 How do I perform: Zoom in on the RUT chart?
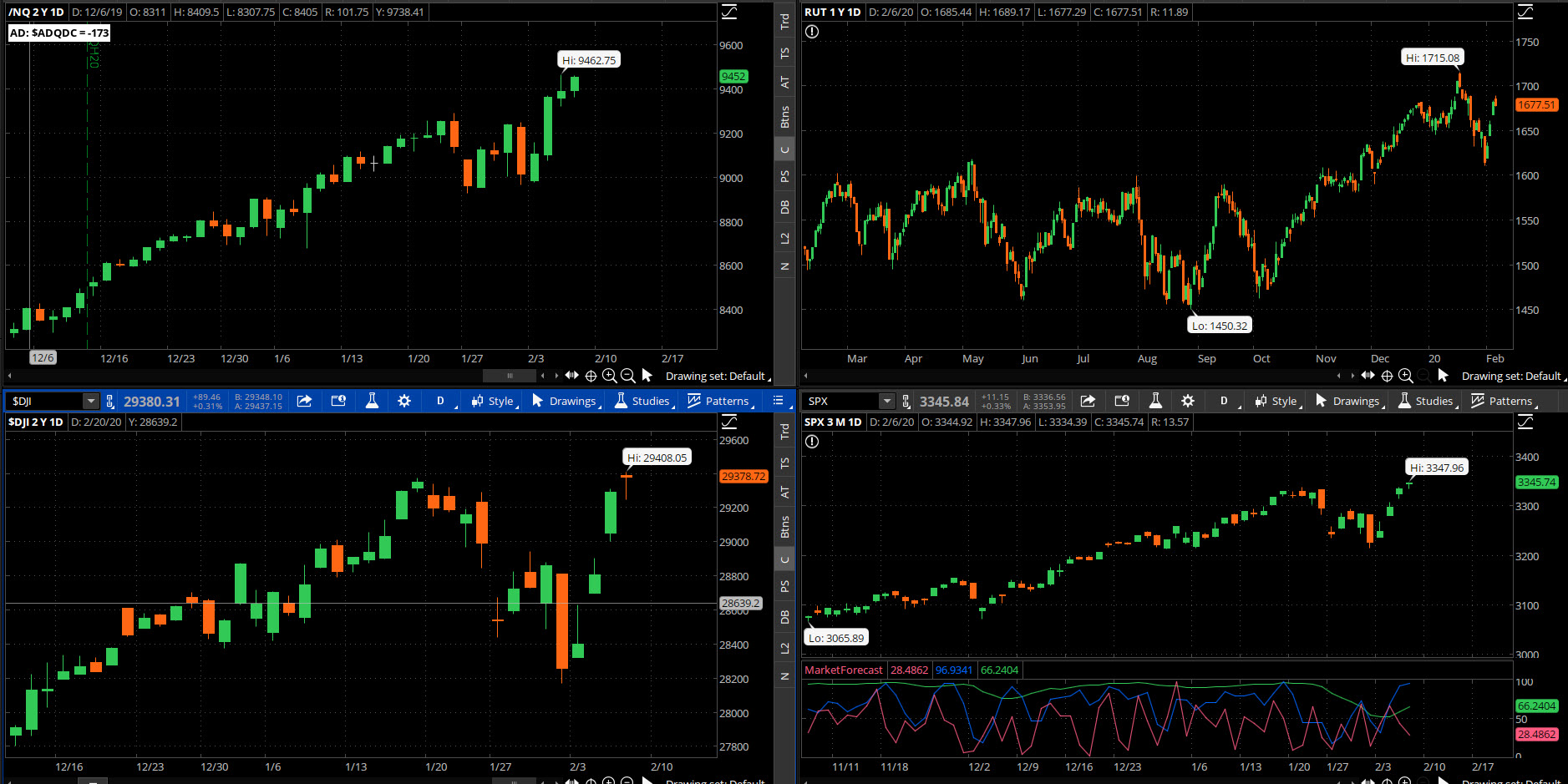[1405, 376]
